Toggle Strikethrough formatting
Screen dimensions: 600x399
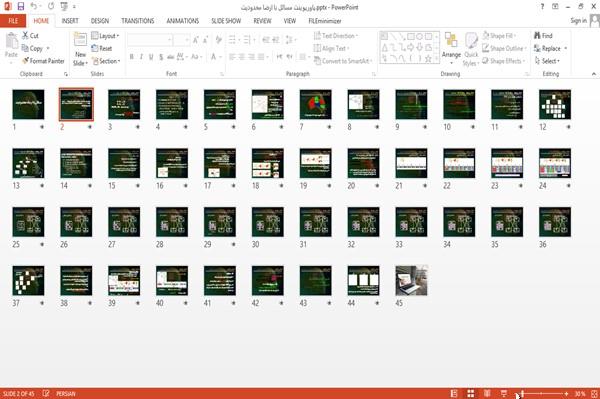click(171, 57)
